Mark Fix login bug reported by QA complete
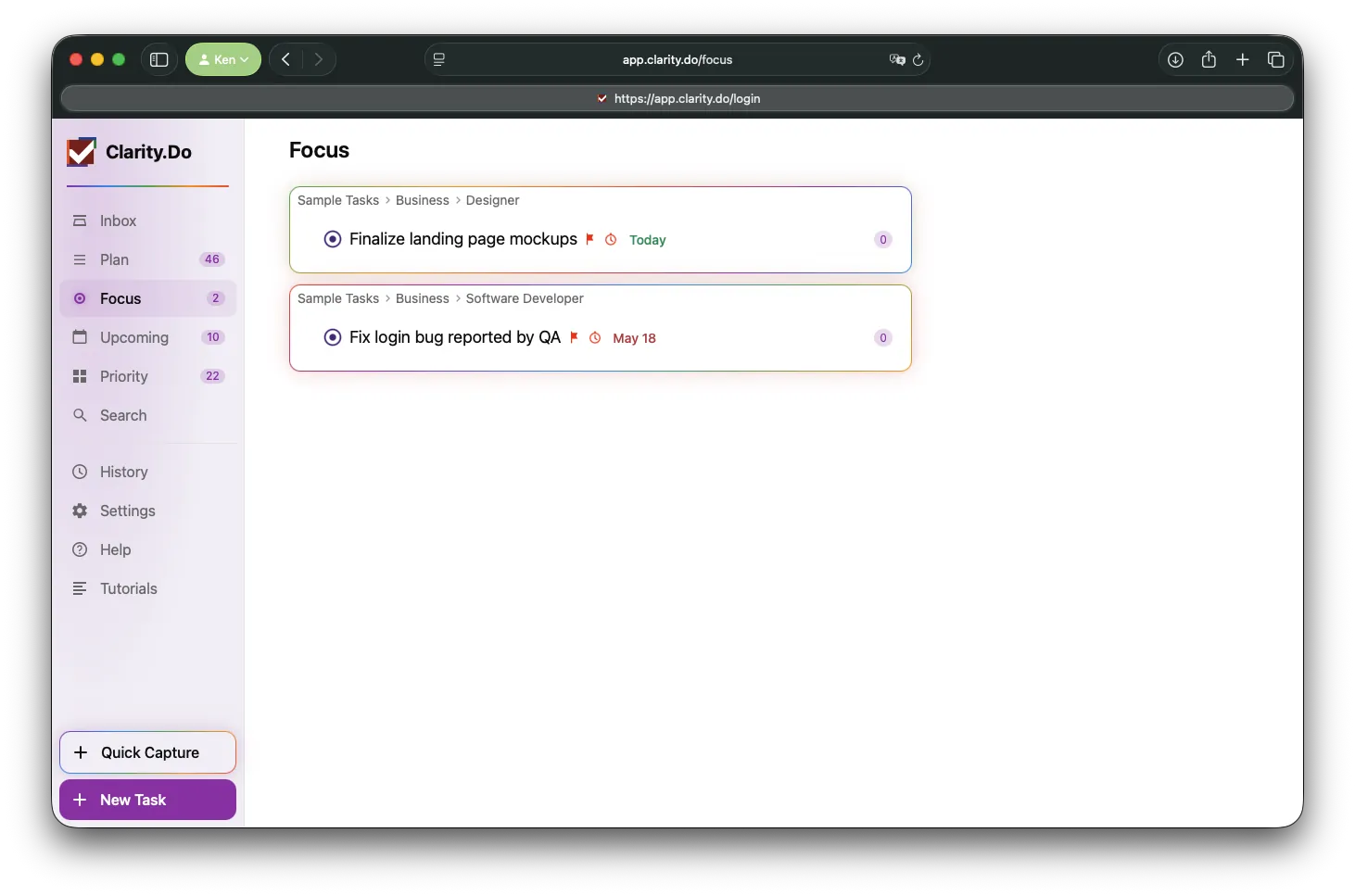 (333, 337)
